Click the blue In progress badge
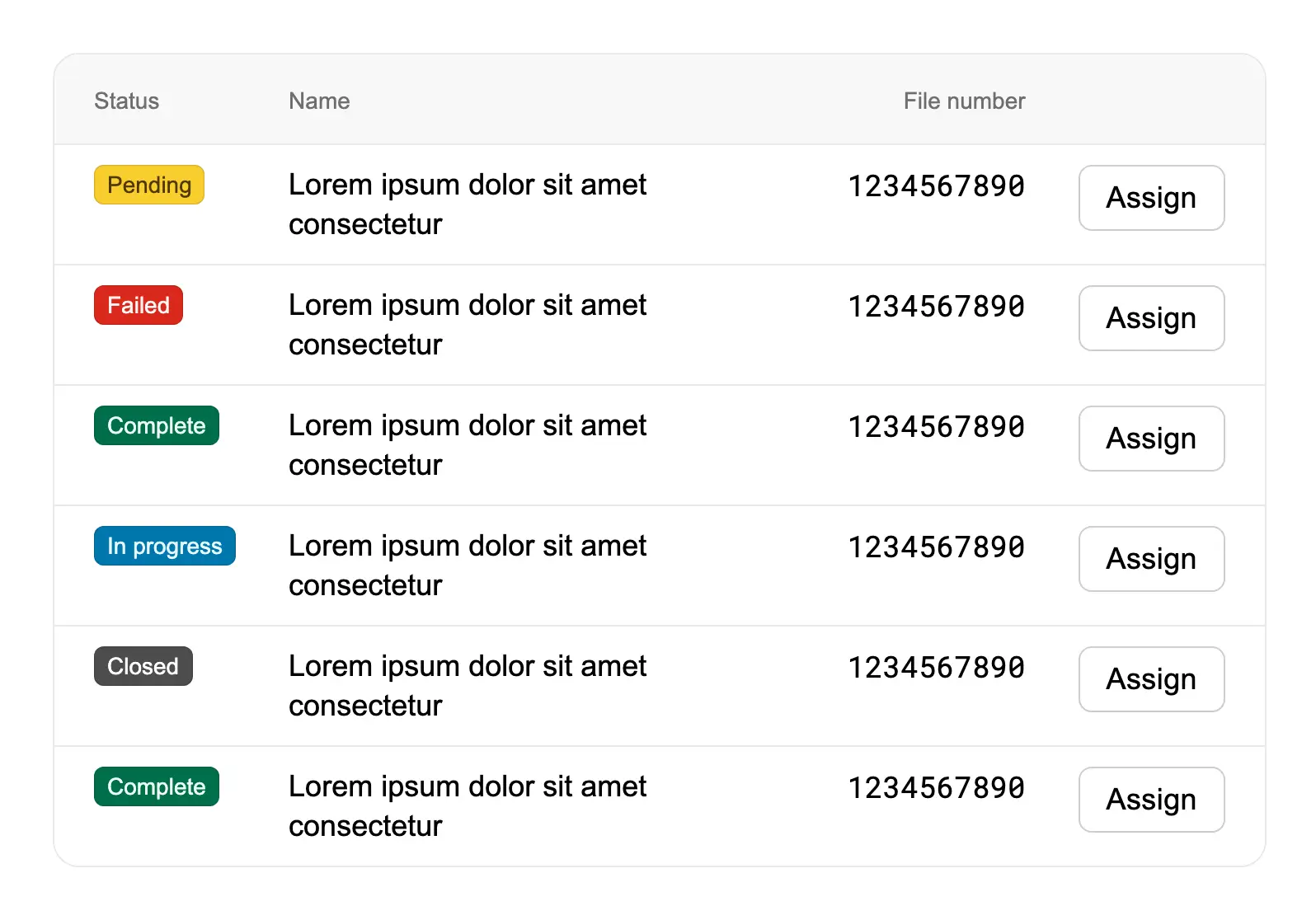 pos(164,546)
